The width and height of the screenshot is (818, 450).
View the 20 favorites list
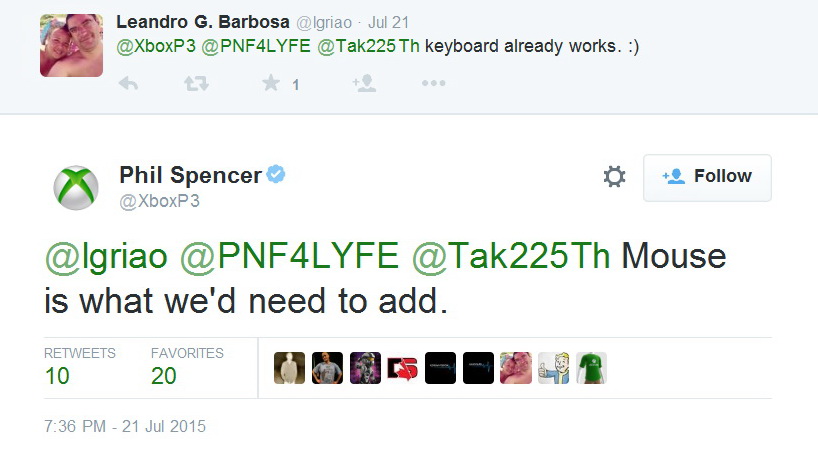pyautogui.click(x=187, y=367)
